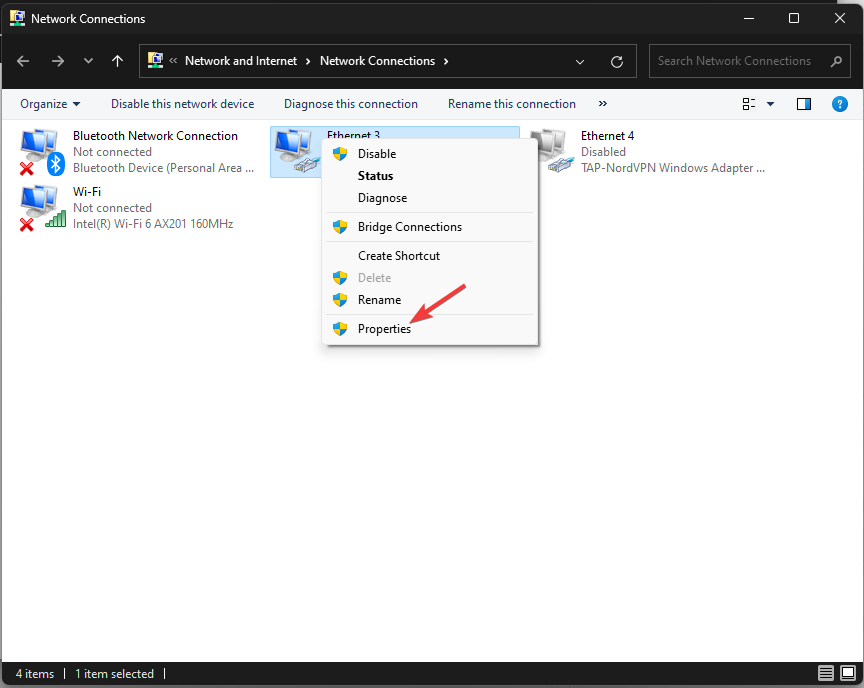Screen dimensions: 864x688
Task: Click Disable this network device
Action: (x=182, y=104)
